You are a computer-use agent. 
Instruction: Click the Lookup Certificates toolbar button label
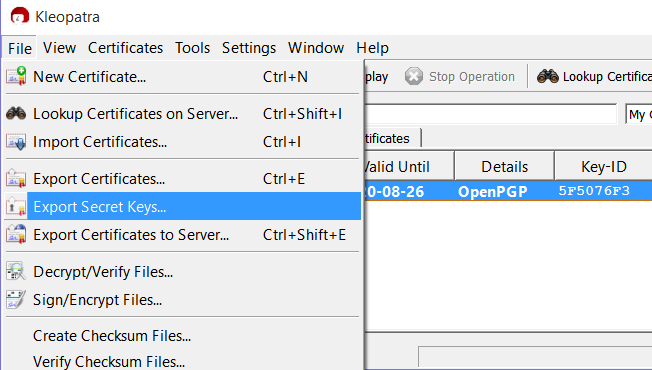(x=607, y=76)
